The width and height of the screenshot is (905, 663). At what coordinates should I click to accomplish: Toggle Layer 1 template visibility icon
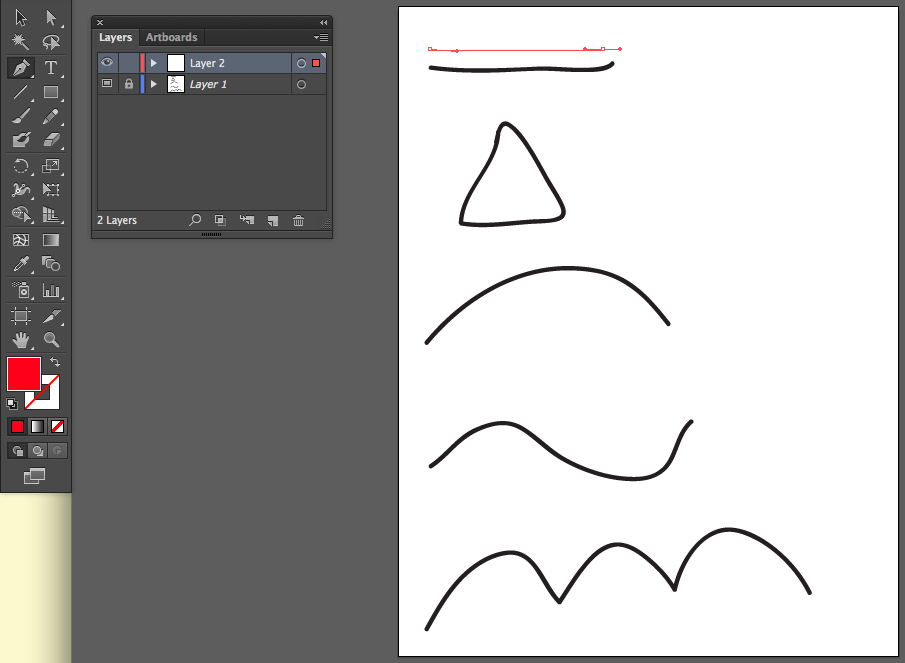click(107, 85)
